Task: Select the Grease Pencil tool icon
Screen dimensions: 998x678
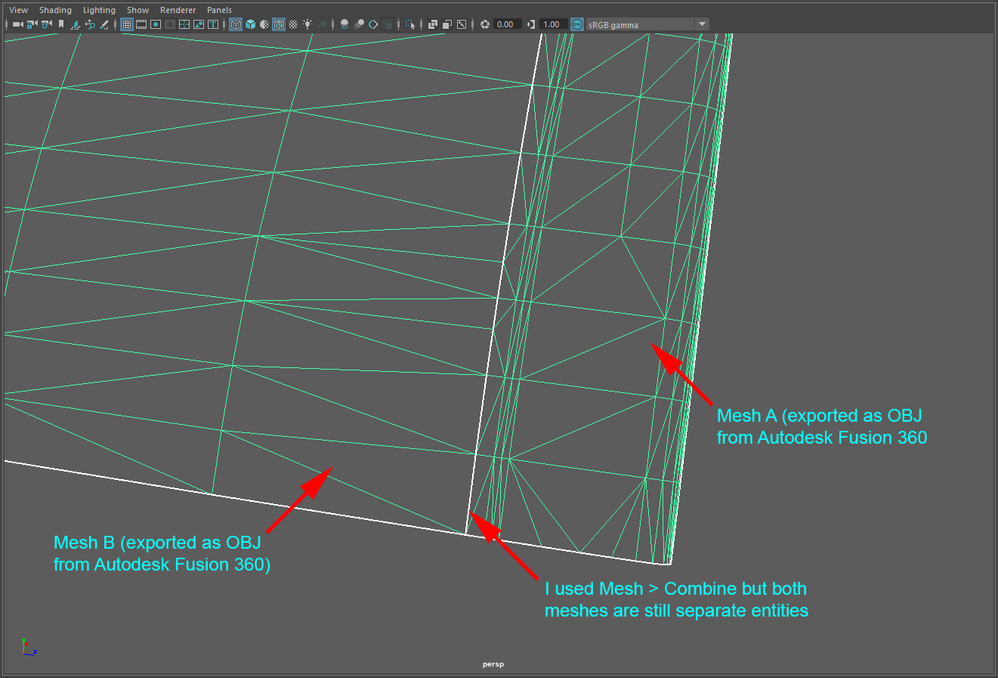Action: [104, 24]
